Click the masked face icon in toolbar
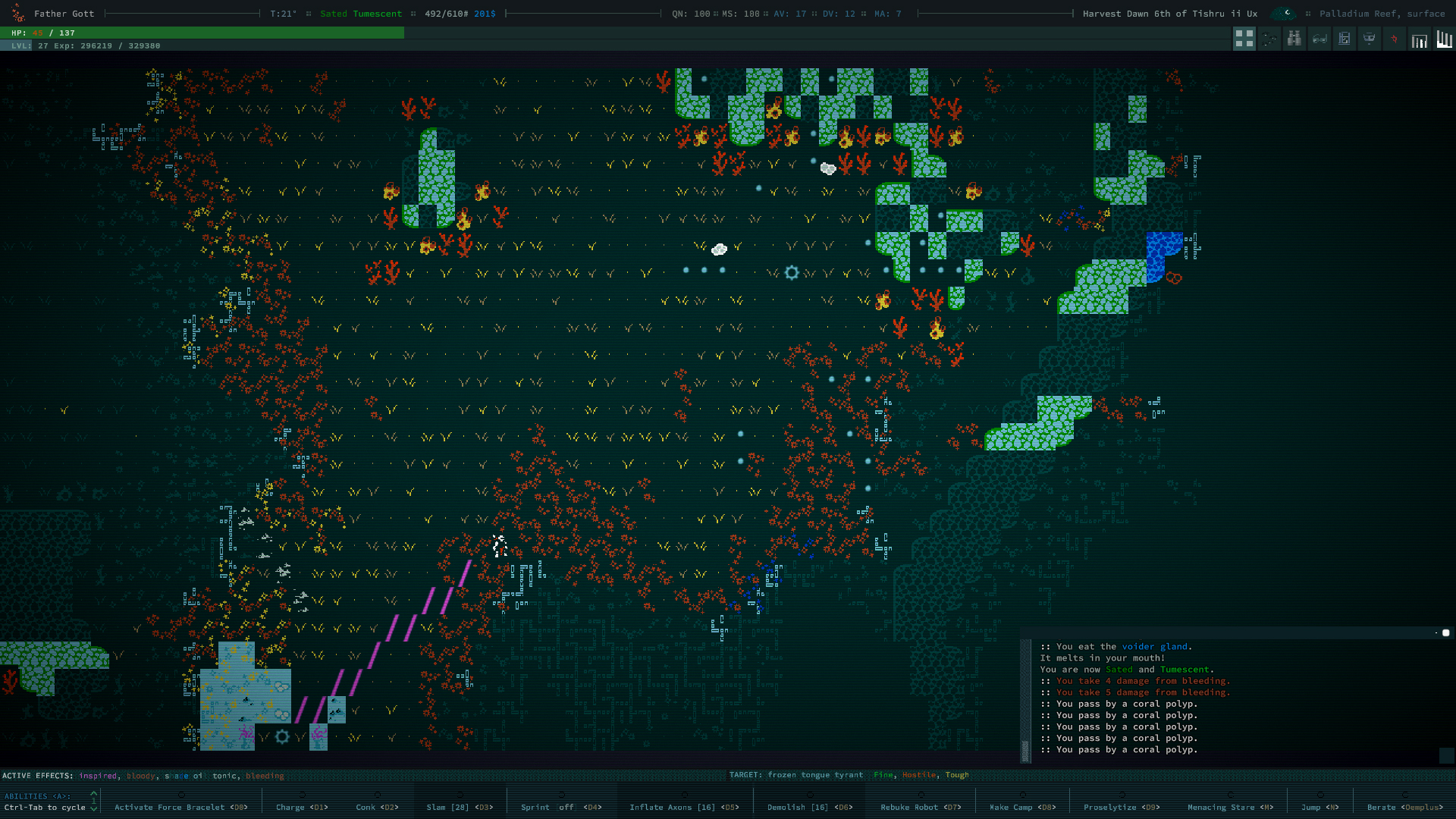The height and width of the screenshot is (819, 1456). pos(1369,39)
